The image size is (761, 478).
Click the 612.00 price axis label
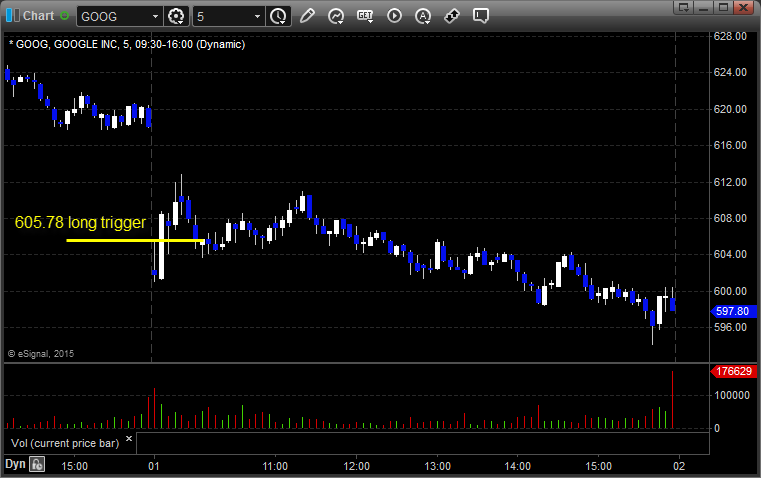click(730, 182)
